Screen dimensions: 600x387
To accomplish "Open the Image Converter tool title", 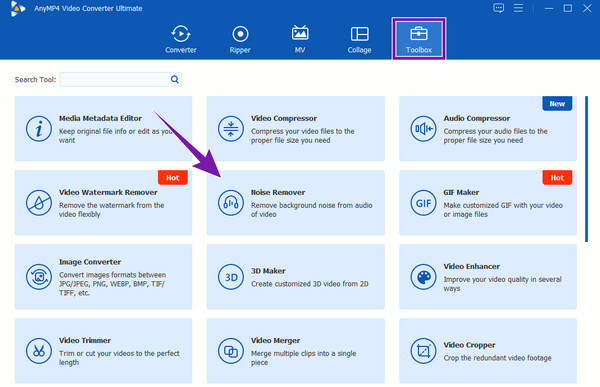I will pos(90,262).
